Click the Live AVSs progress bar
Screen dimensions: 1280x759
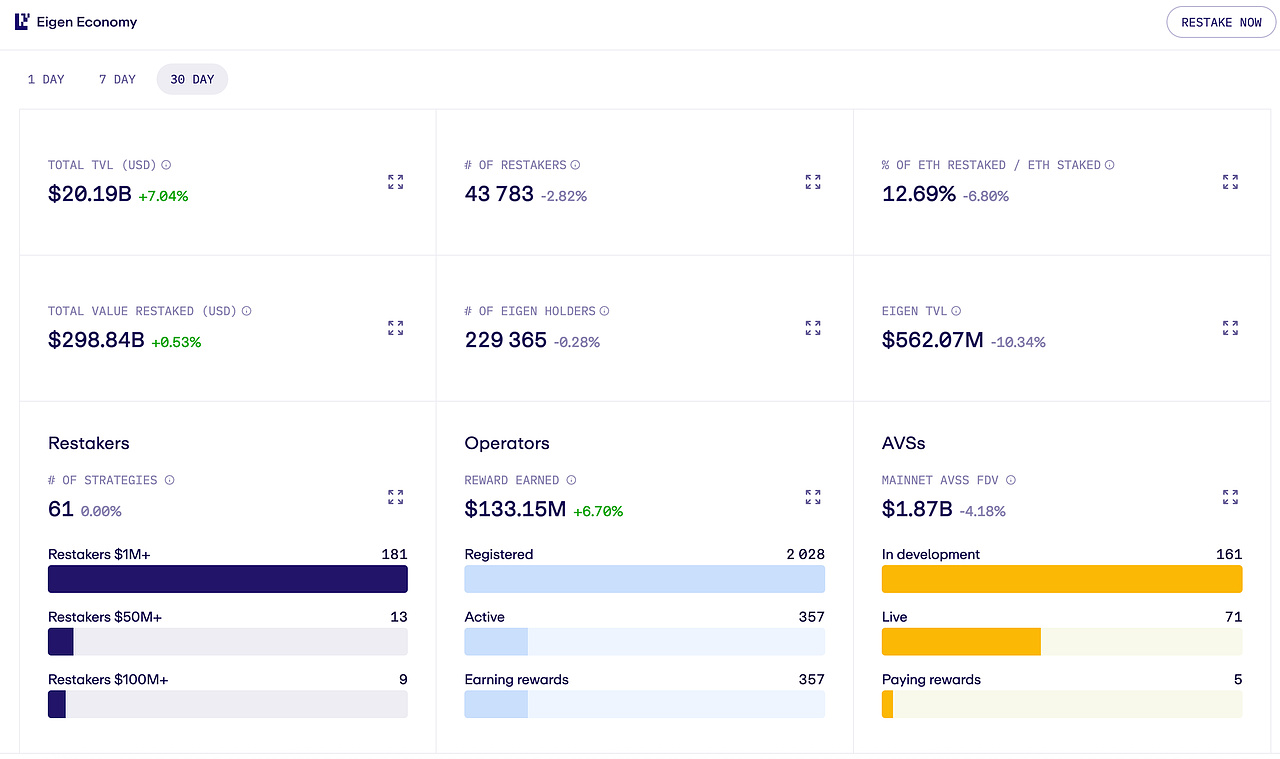pyautogui.click(x=1062, y=642)
